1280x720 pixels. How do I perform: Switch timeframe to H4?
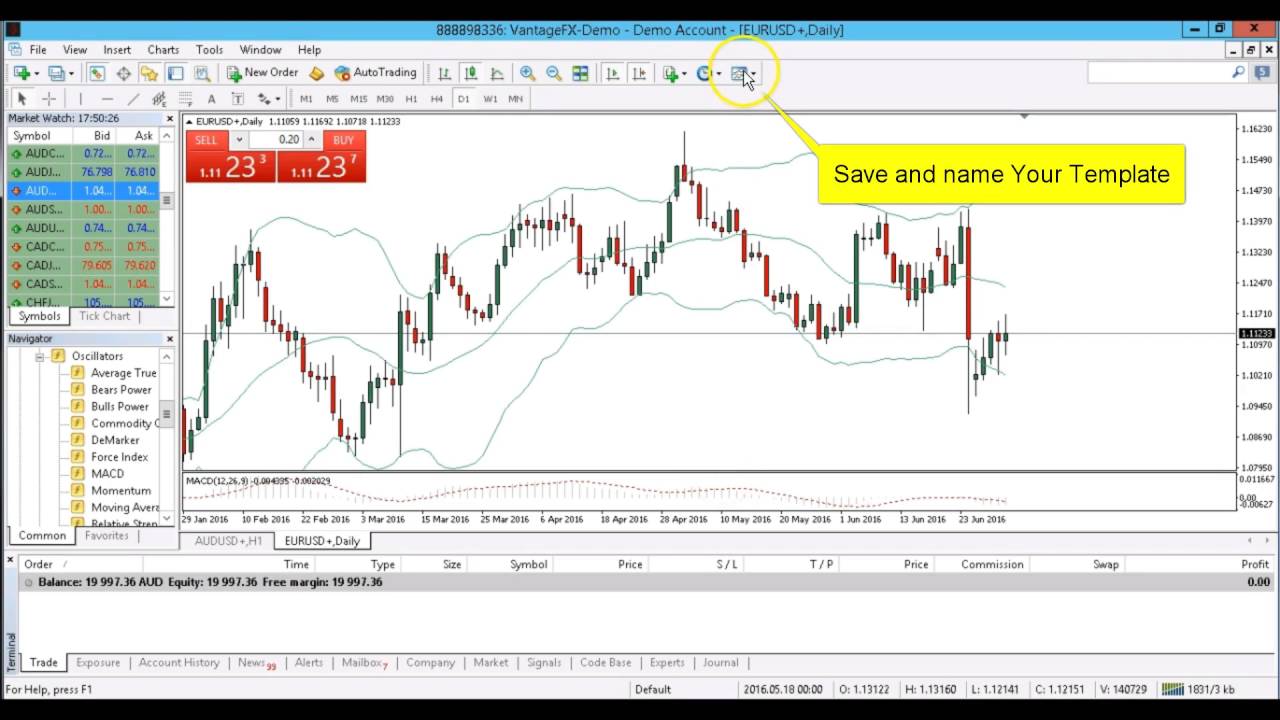(x=437, y=99)
